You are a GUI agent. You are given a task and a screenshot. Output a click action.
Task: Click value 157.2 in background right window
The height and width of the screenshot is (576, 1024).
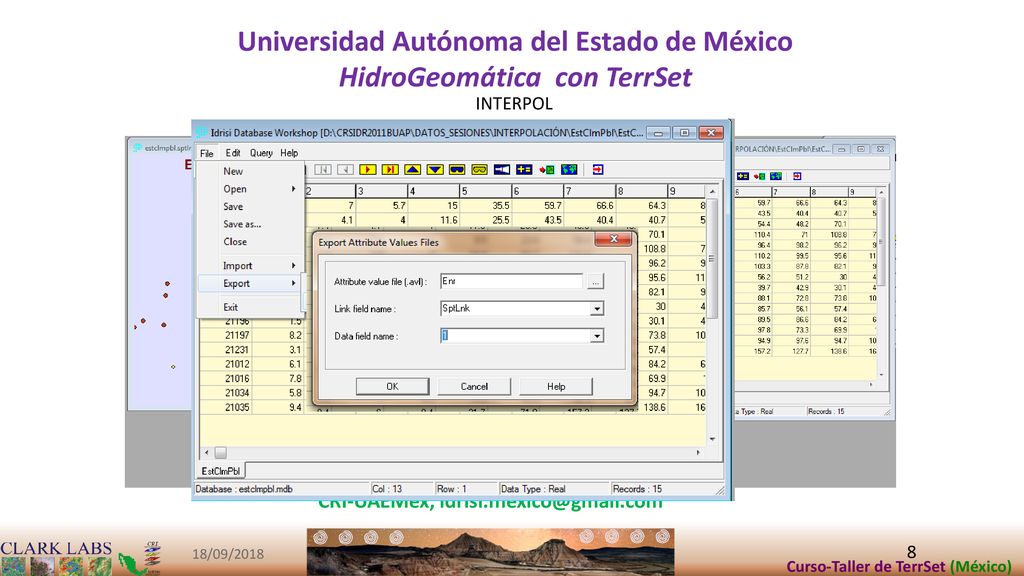762,351
